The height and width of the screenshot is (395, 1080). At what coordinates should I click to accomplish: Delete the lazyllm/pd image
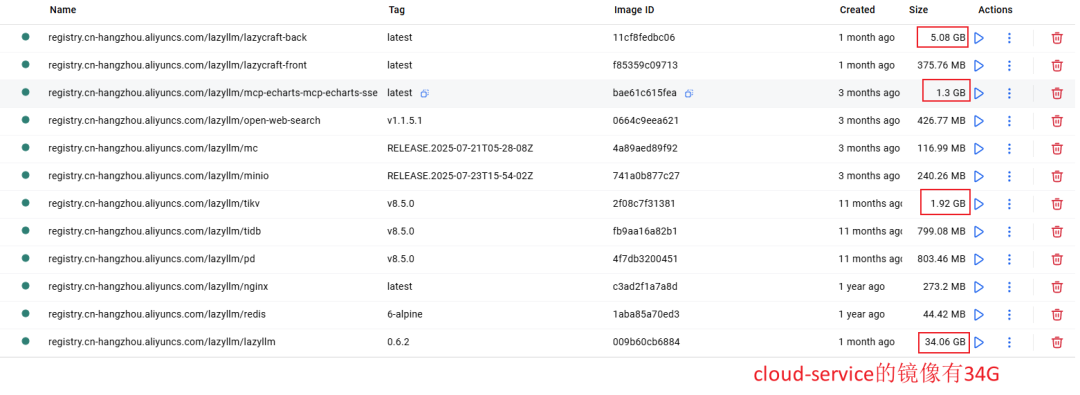pos(1057,259)
